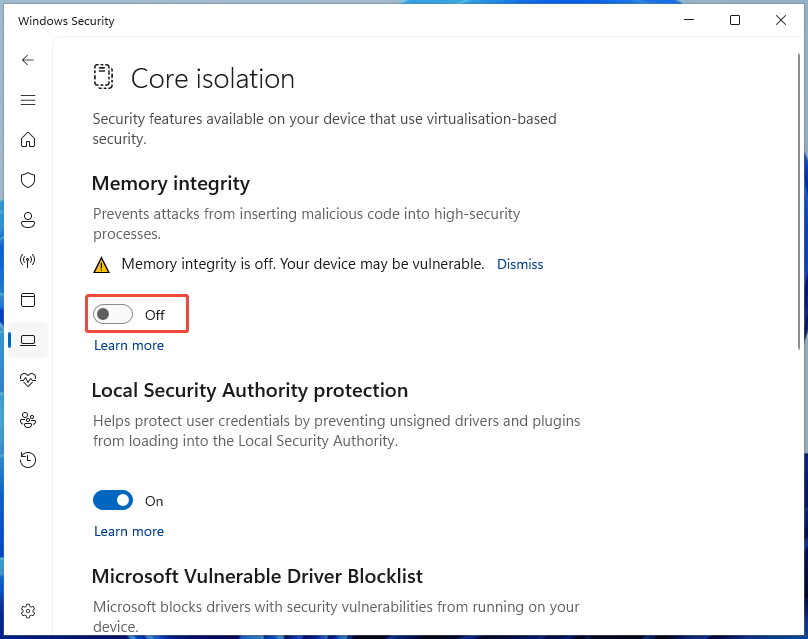Image resolution: width=808 pixels, height=639 pixels.
Task: Open Windows Security settings gear
Action: [28, 610]
